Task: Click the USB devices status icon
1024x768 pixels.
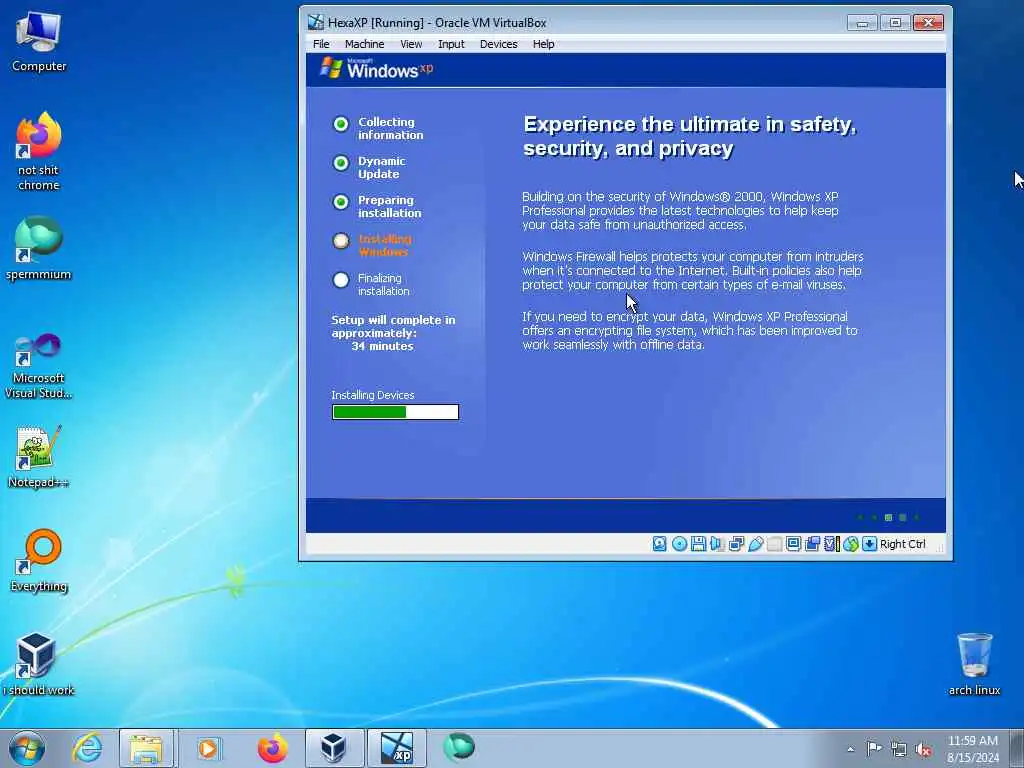Action: coord(755,544)
